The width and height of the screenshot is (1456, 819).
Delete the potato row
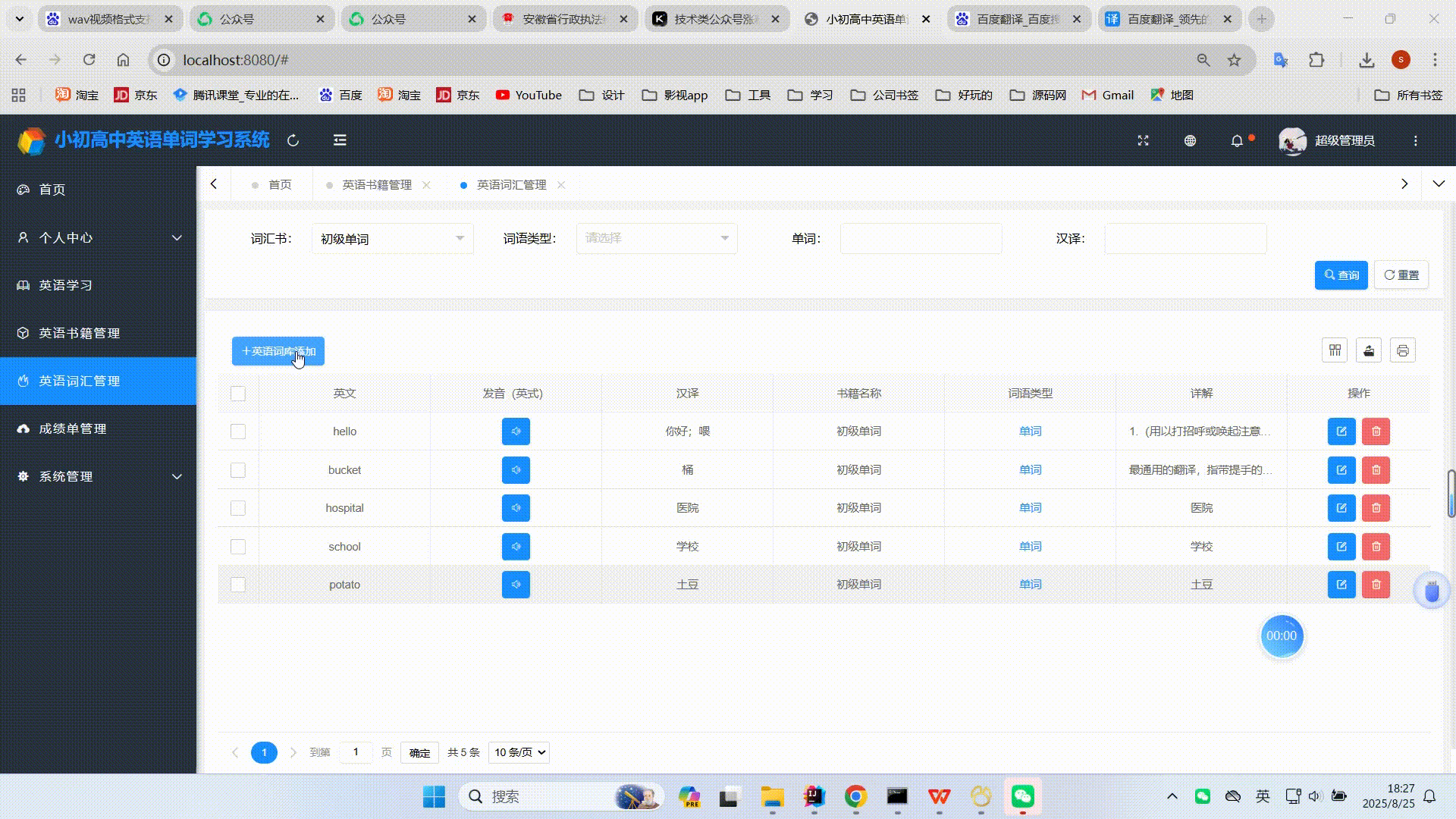coord(1376,585)
